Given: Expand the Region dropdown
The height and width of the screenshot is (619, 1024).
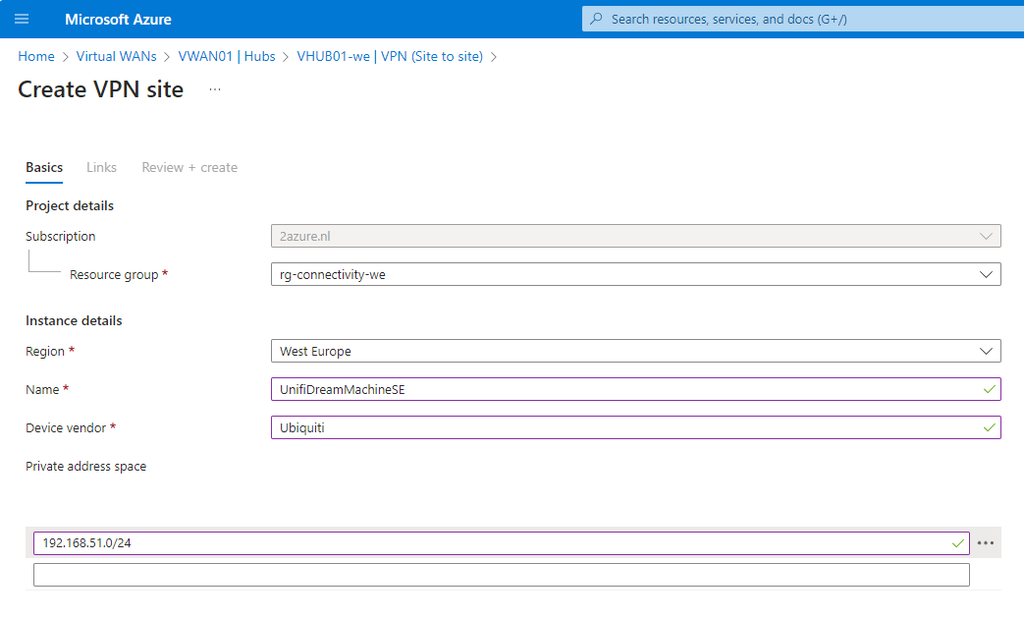Looking at the screenshot, I should 636,351.
